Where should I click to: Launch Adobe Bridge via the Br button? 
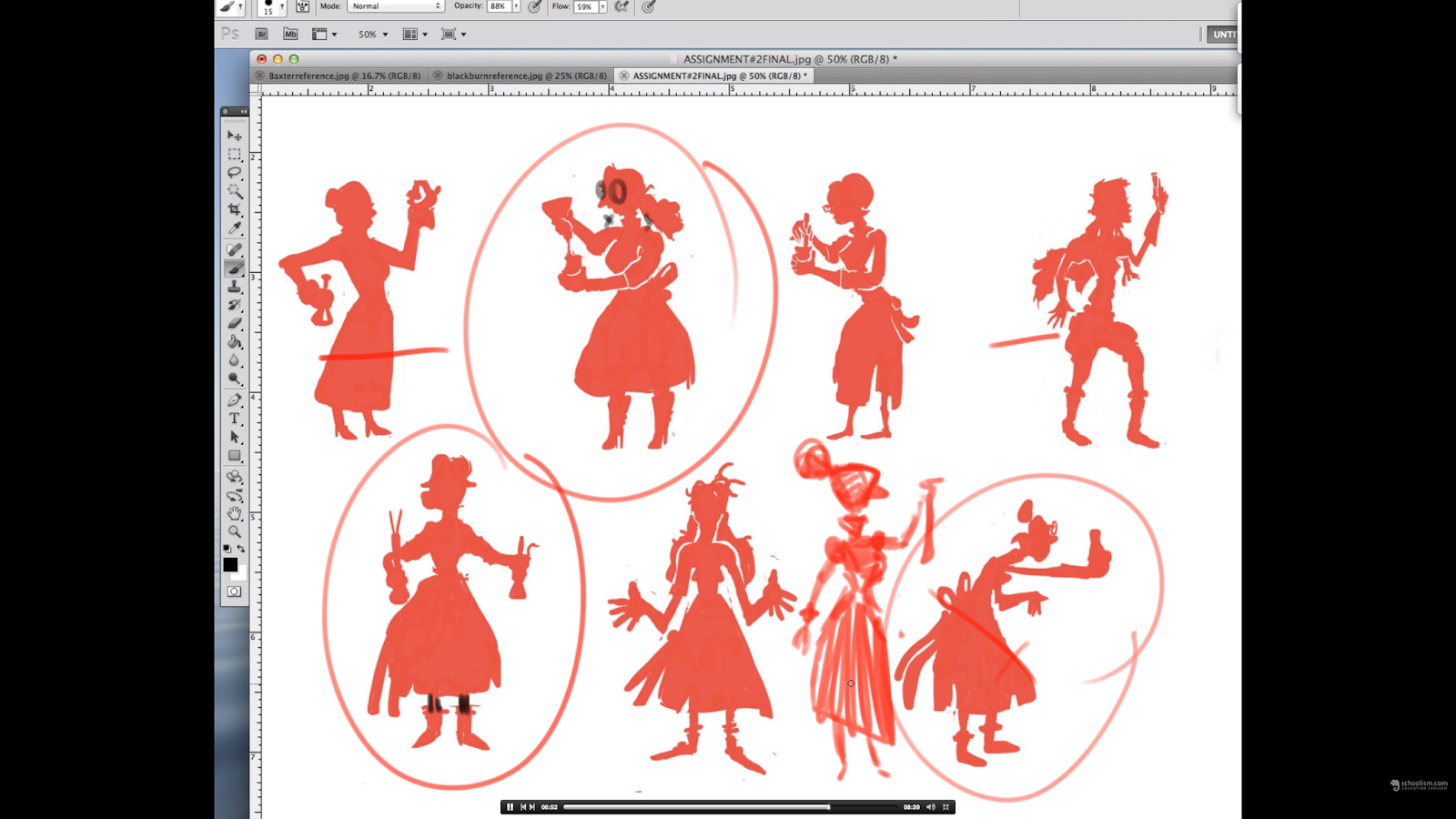point(261,34)
